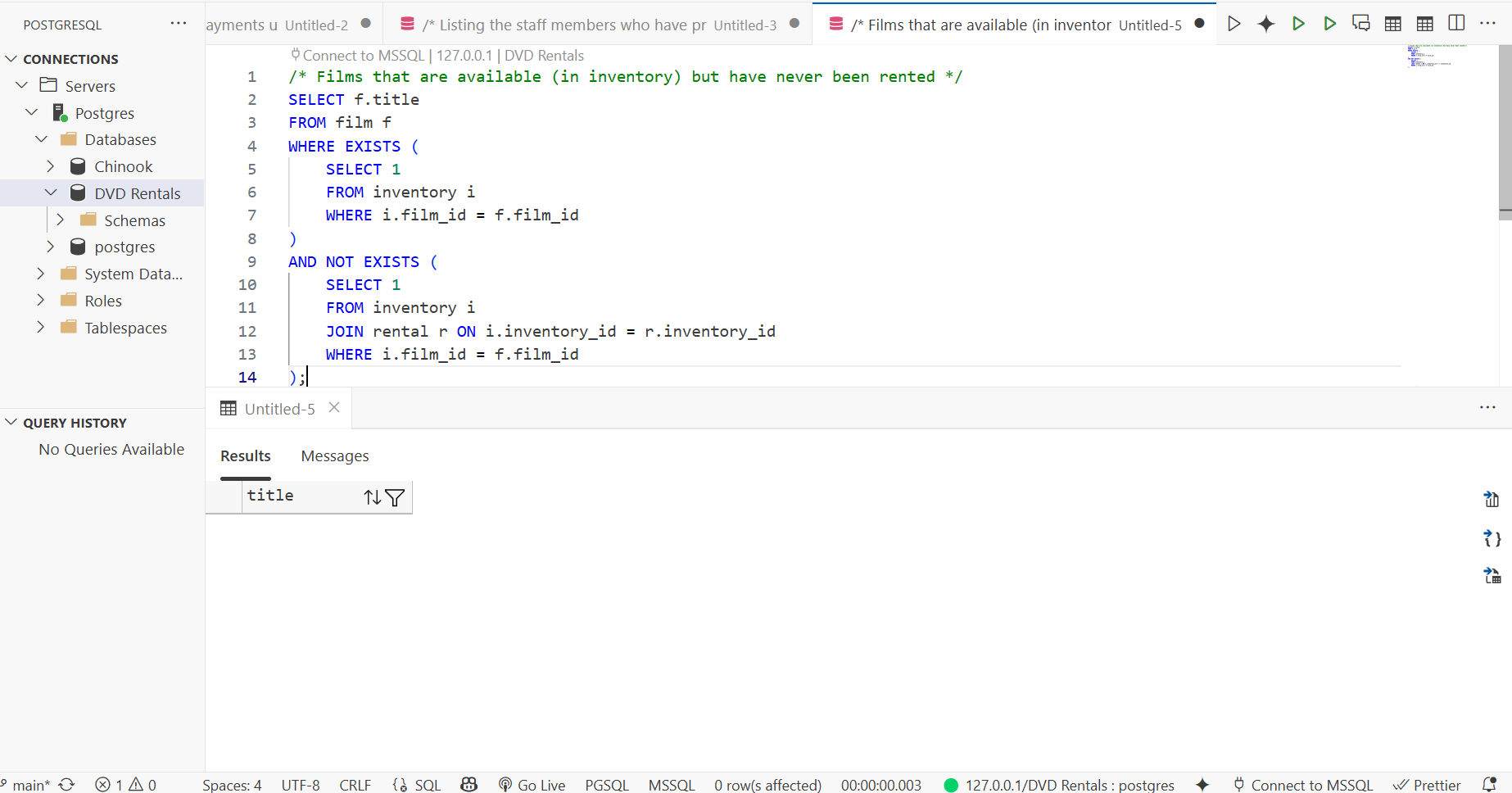Expand the Schemas folder

(x=60, y=220)
